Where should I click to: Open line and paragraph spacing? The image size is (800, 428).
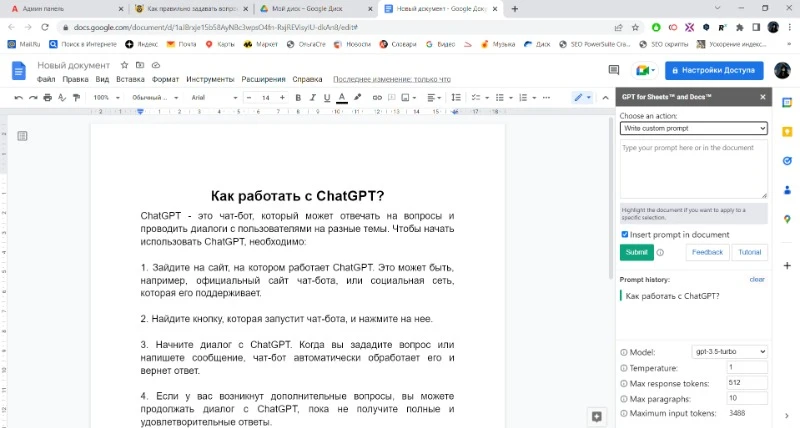pos(456,97)
